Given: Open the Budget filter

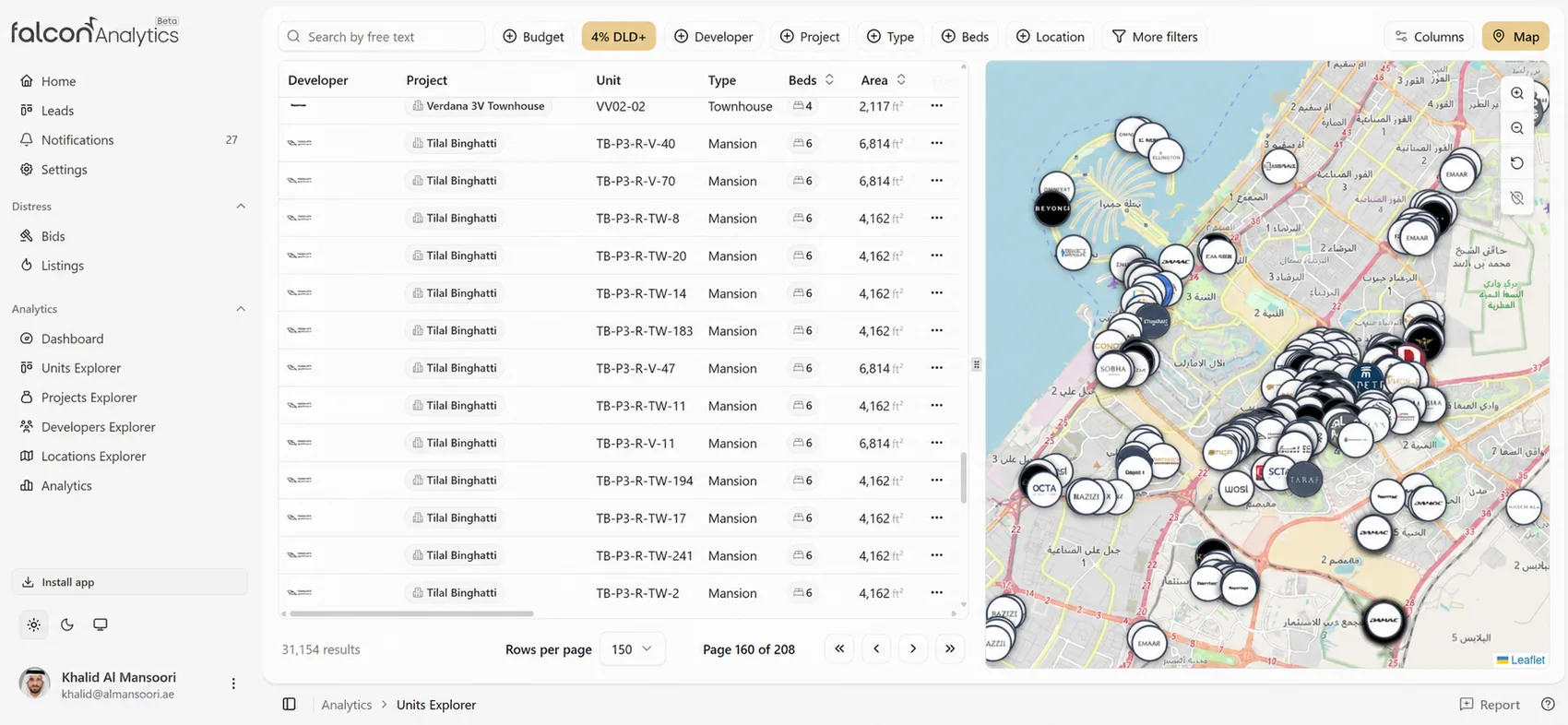Looking at the screenshot, I should point(533,36).
